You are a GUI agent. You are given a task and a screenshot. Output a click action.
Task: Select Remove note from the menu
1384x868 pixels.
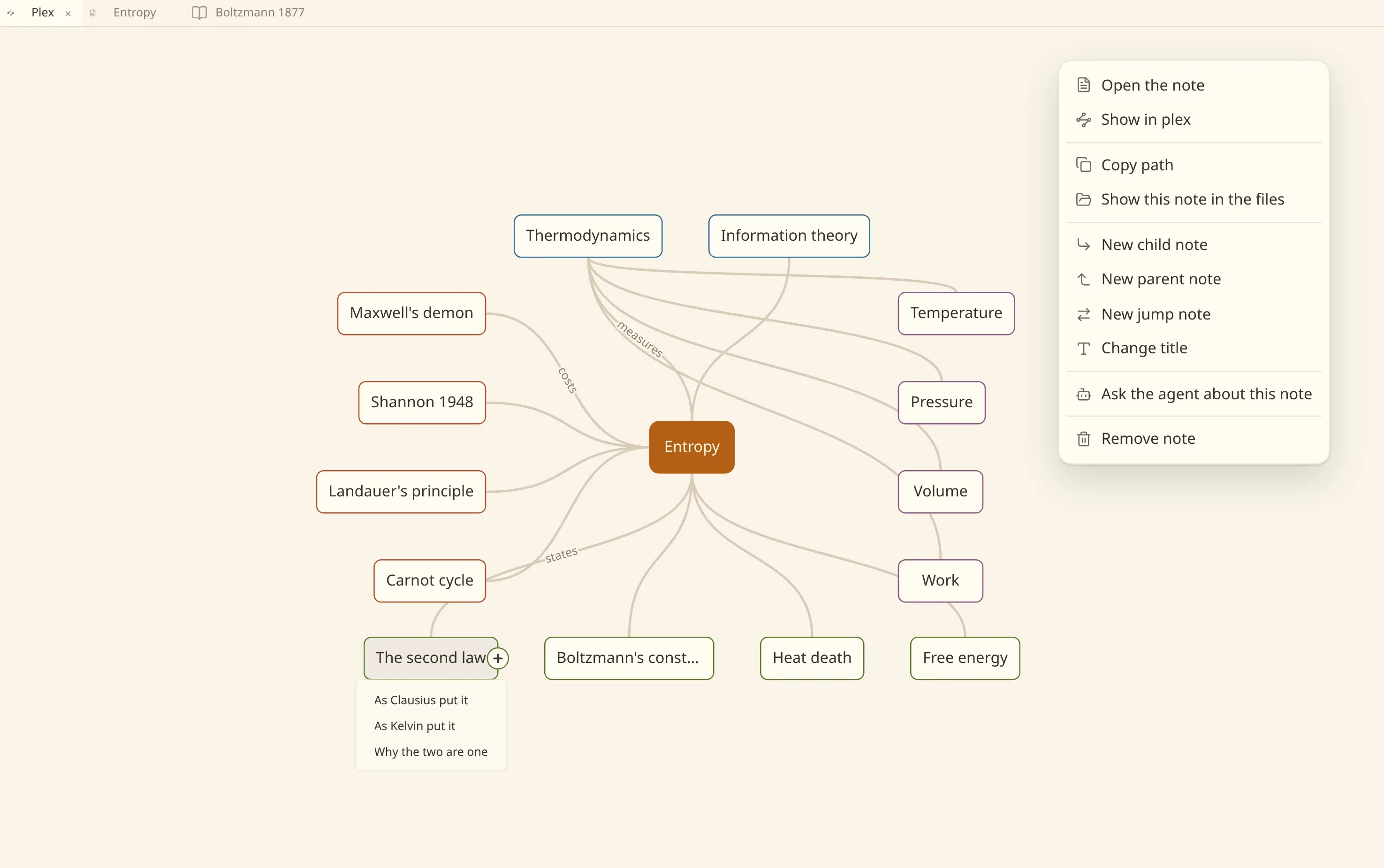1194,439
